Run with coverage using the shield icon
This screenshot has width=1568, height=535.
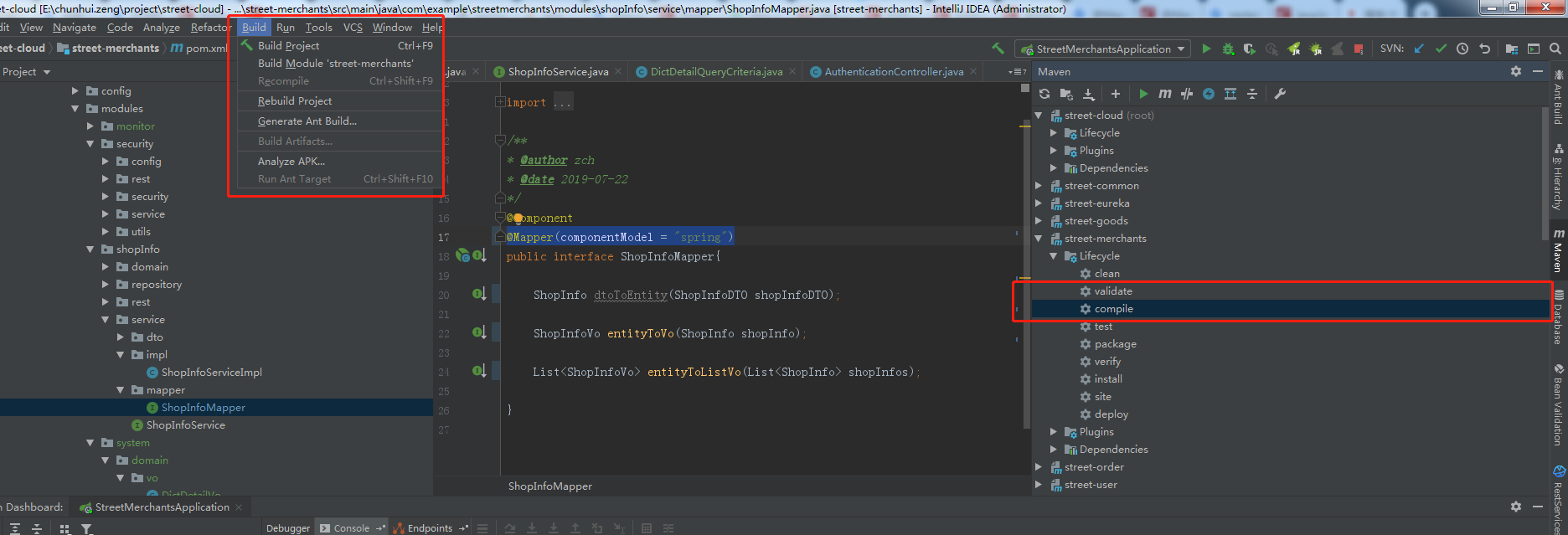1250,49
